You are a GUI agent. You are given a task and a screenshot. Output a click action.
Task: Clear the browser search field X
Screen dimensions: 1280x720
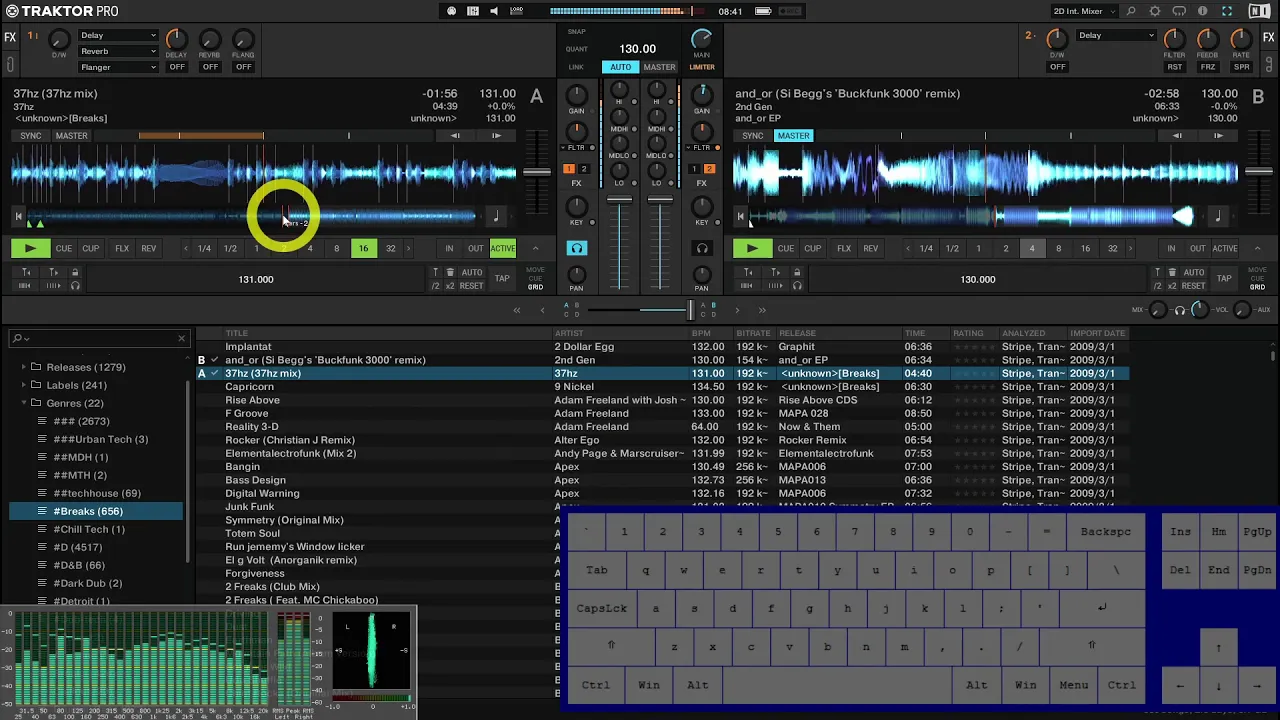pyautogui.click(x=181, y=338)
